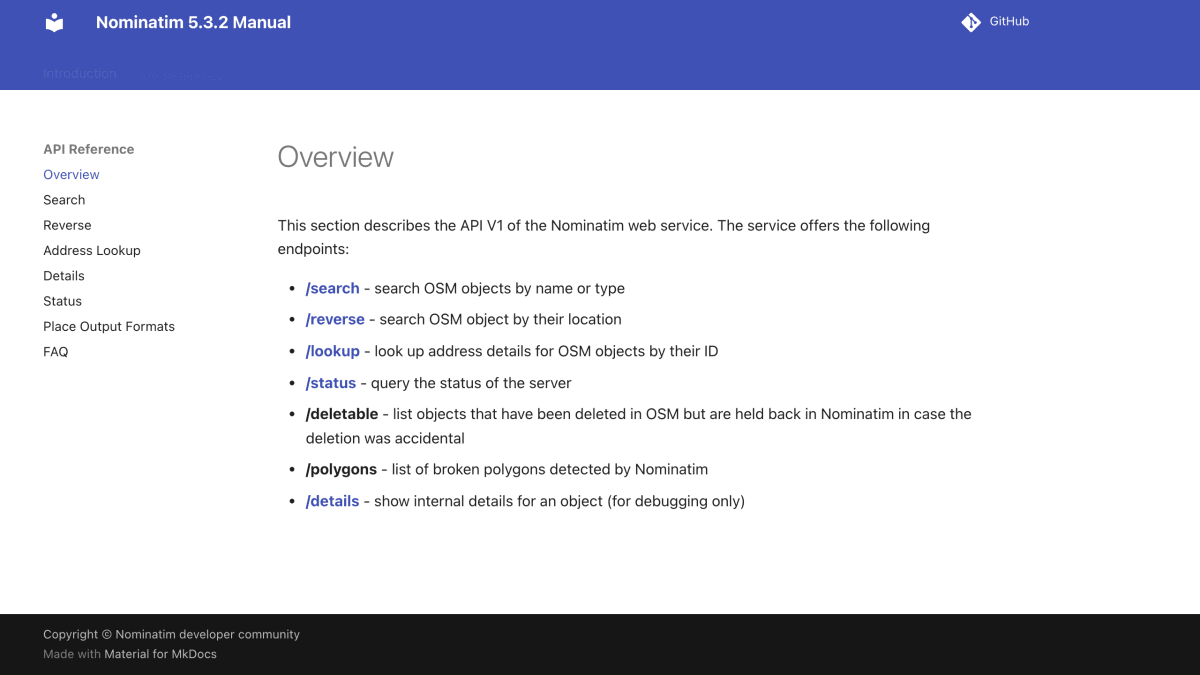Image resolution: width=1200 pixels, height=675 pixels.
Task: Go to Reverse in the sidebar
Action: click(67, 225)
